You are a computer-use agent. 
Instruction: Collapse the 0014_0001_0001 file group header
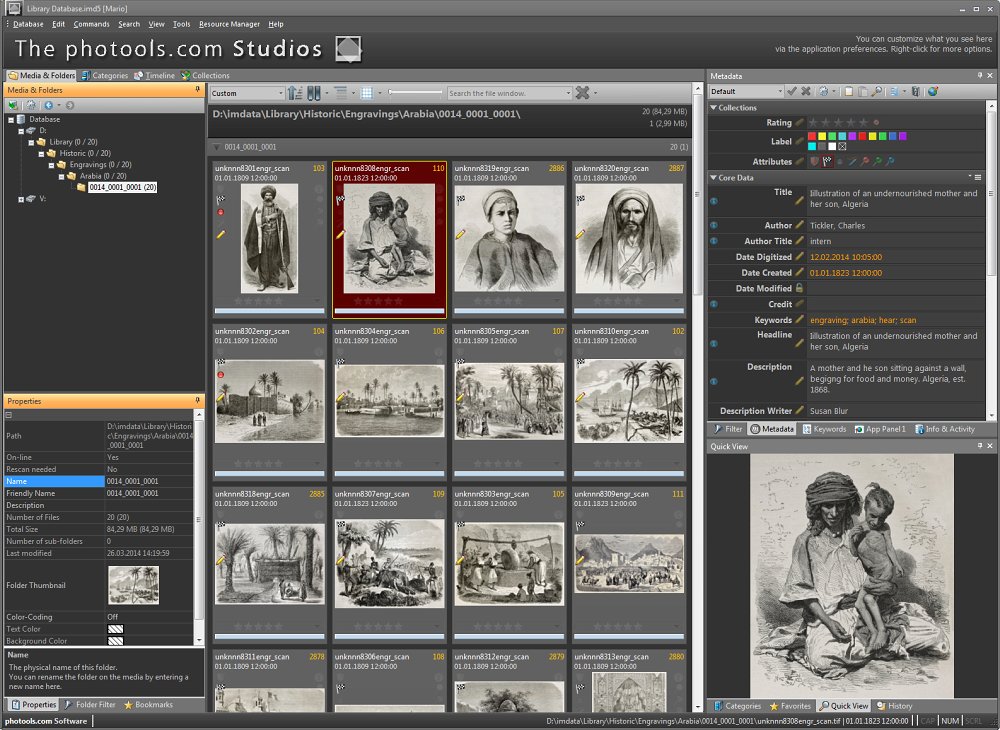[217, 147]
